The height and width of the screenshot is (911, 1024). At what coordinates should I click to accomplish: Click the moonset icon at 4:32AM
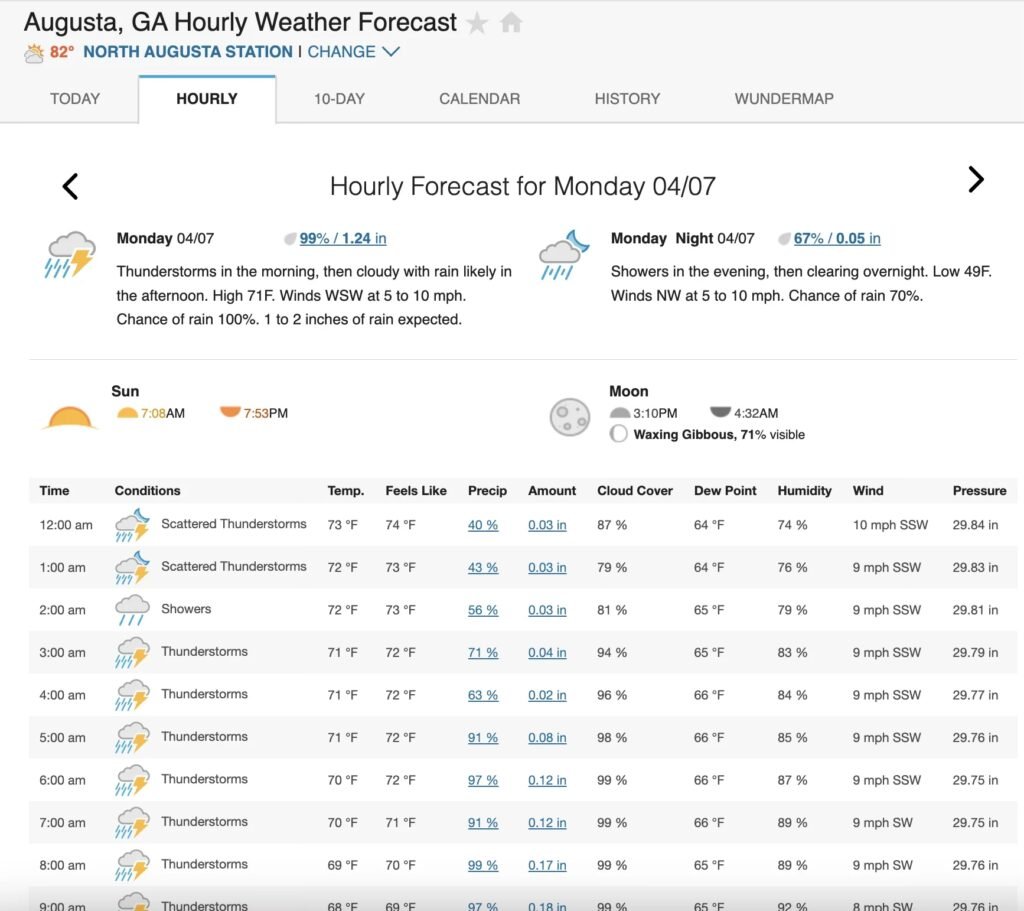[x=720, y=412]
